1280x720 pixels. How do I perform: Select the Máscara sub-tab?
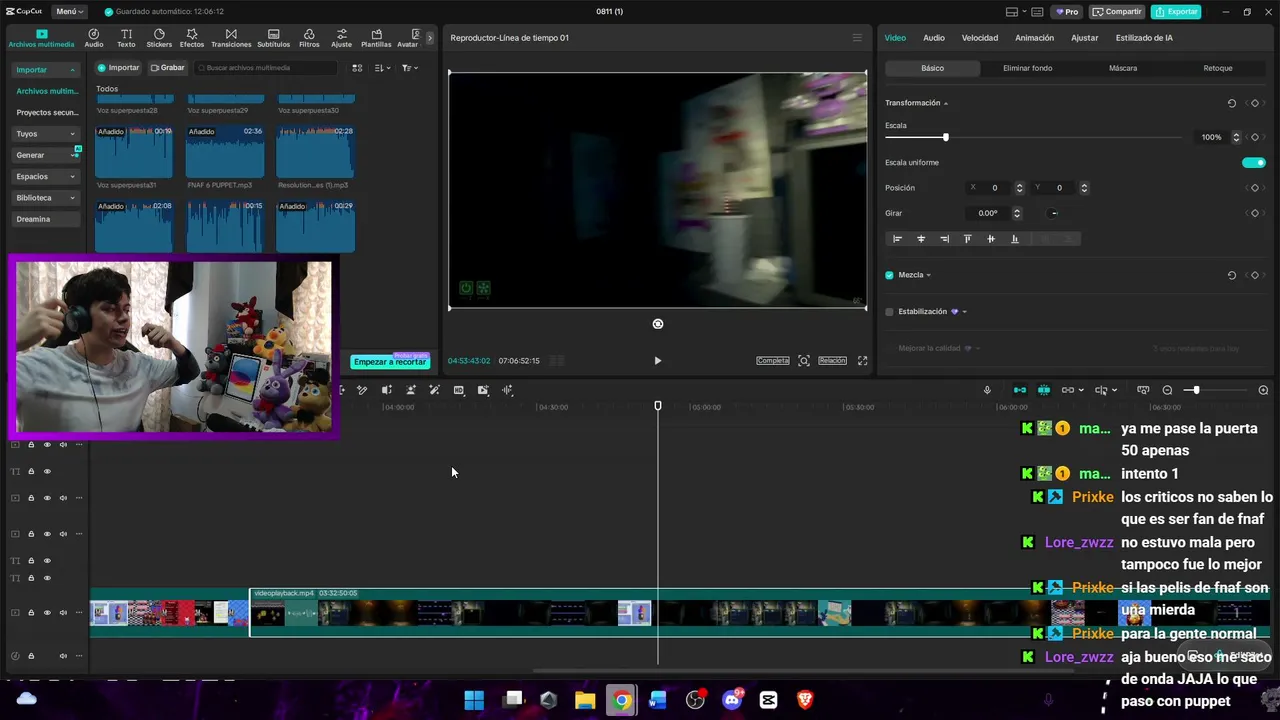coord(1123,68)
